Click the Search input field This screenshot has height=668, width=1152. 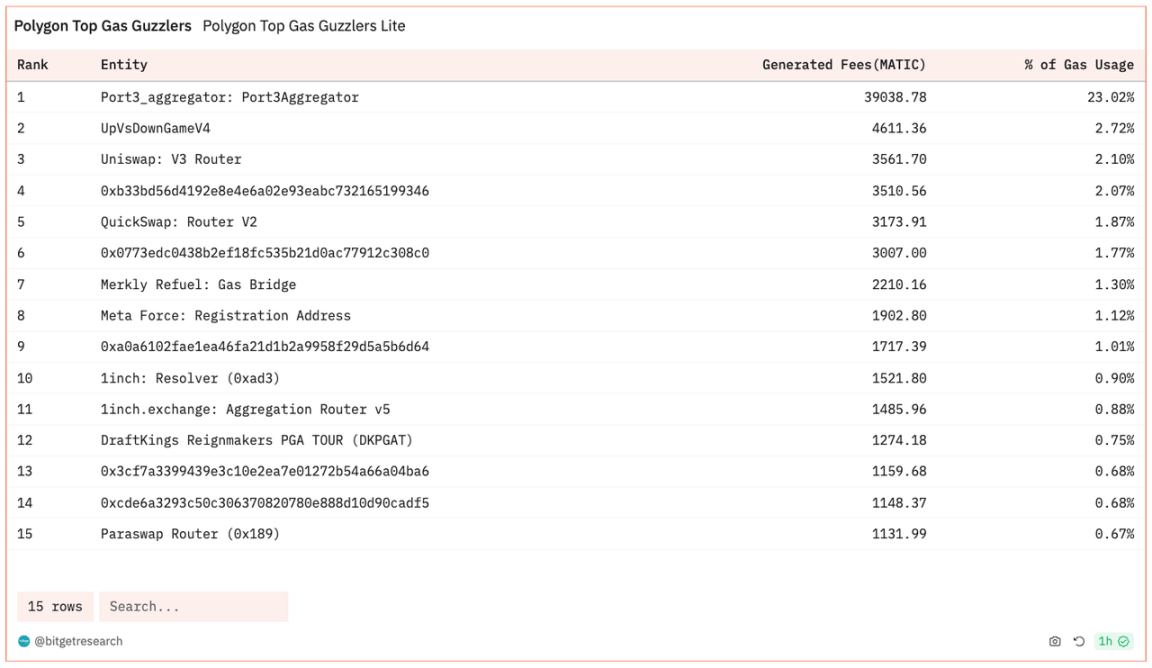193,607
